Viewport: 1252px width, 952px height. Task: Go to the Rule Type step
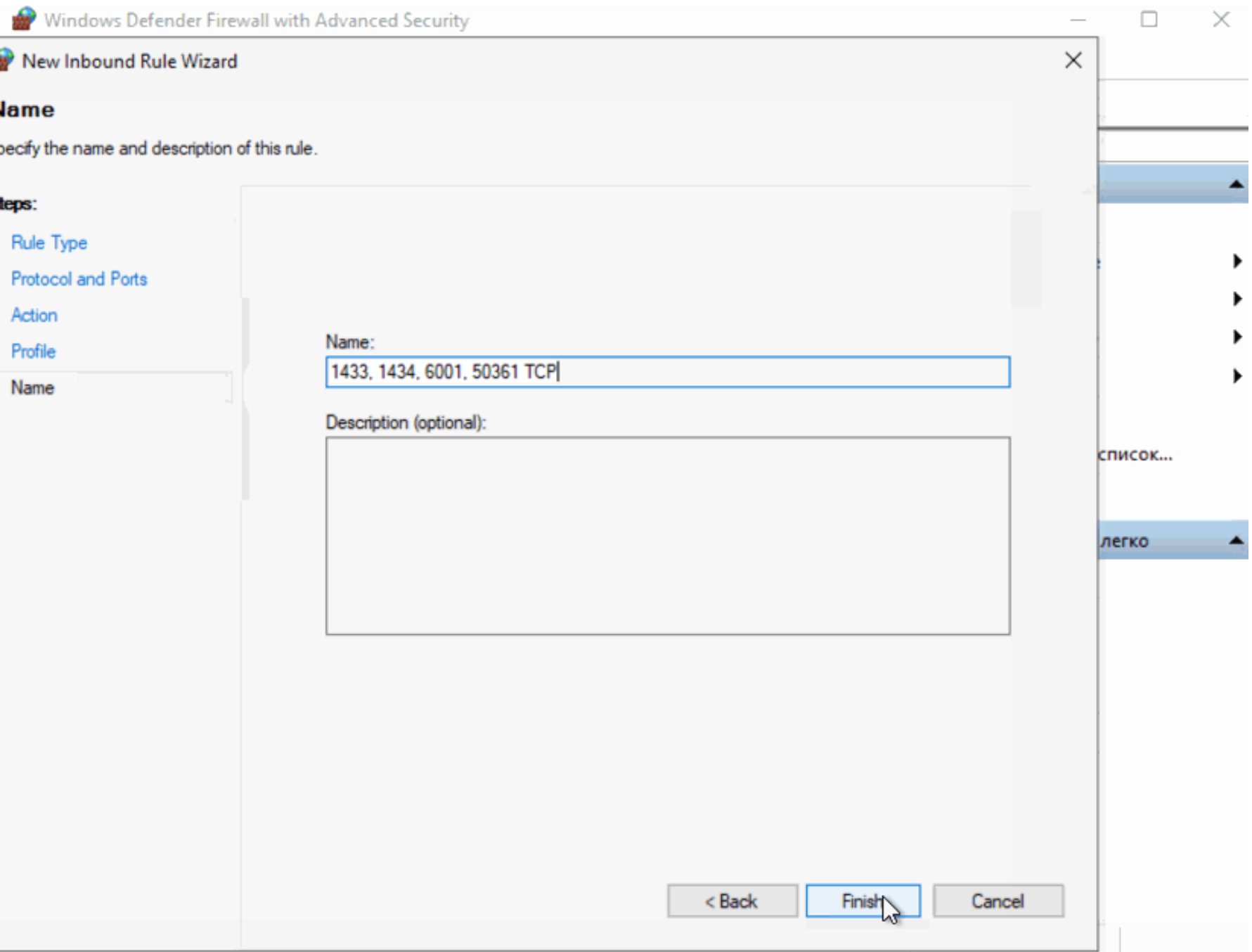49,243
